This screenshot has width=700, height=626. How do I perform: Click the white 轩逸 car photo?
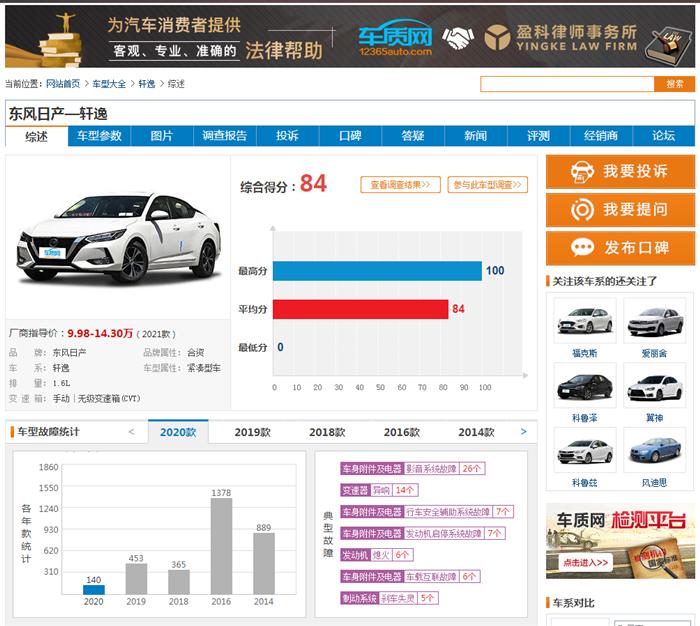point(119,238)
